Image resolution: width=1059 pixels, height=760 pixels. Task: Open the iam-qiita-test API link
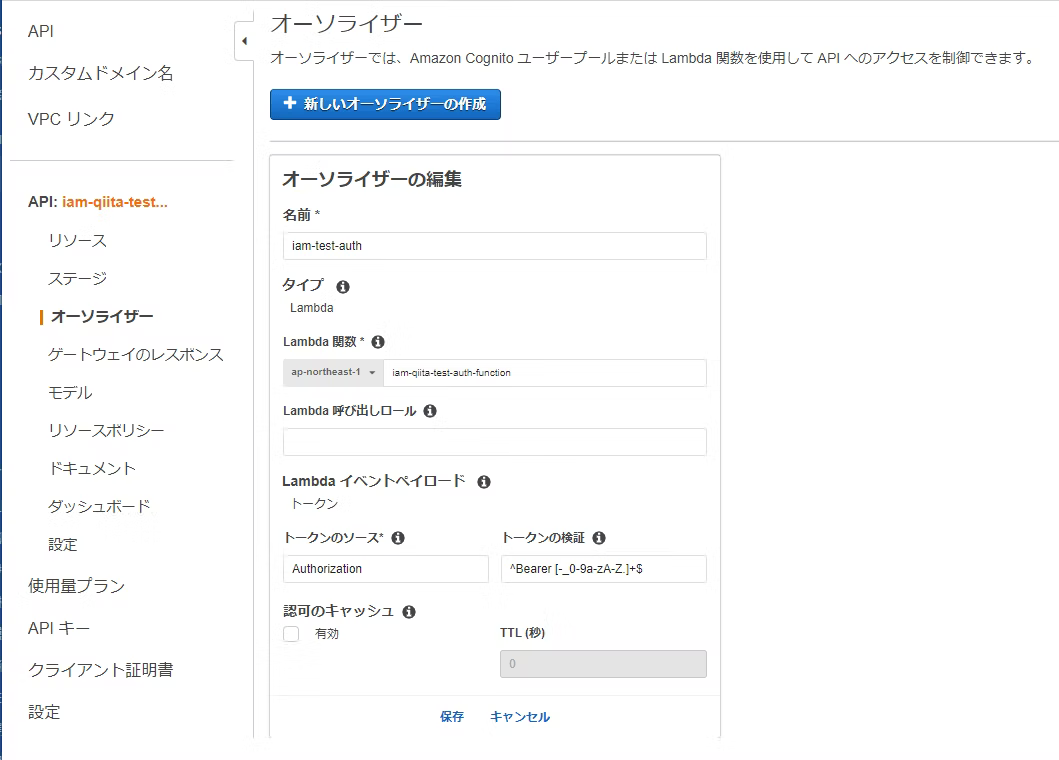(x=114, y=202)
